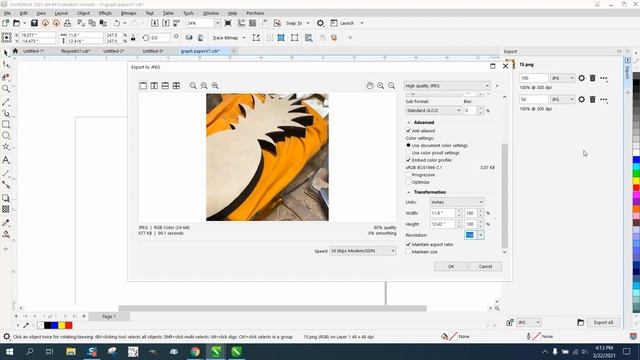This screenshot has width=640, height=360.
Task: Open the High quality JPEG preset dropdown
Action: pyautogui.click(x=447, y=86)
